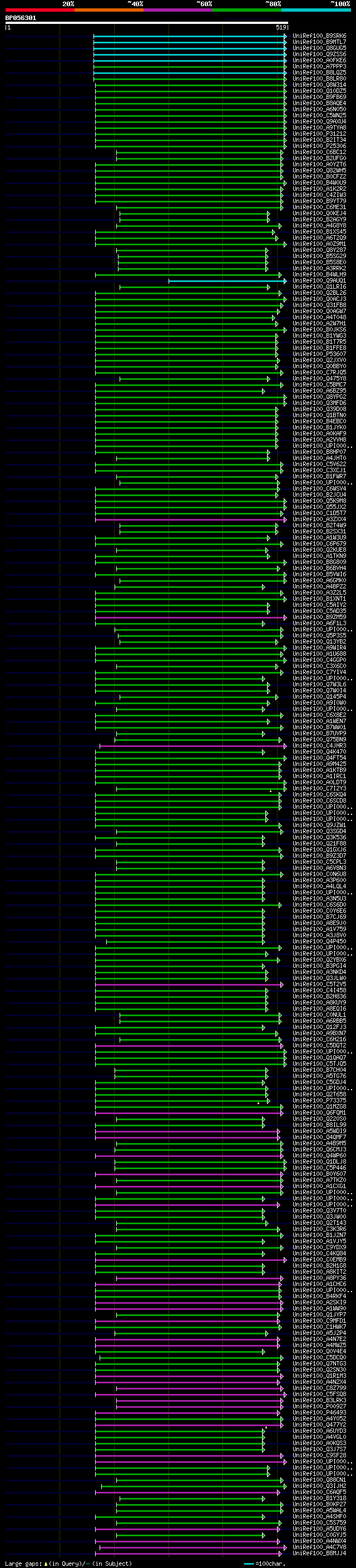This screenshot has width=356, height=1568.
Task: Select label UniRef100_Q8Y287
Action: pos(319,250)
